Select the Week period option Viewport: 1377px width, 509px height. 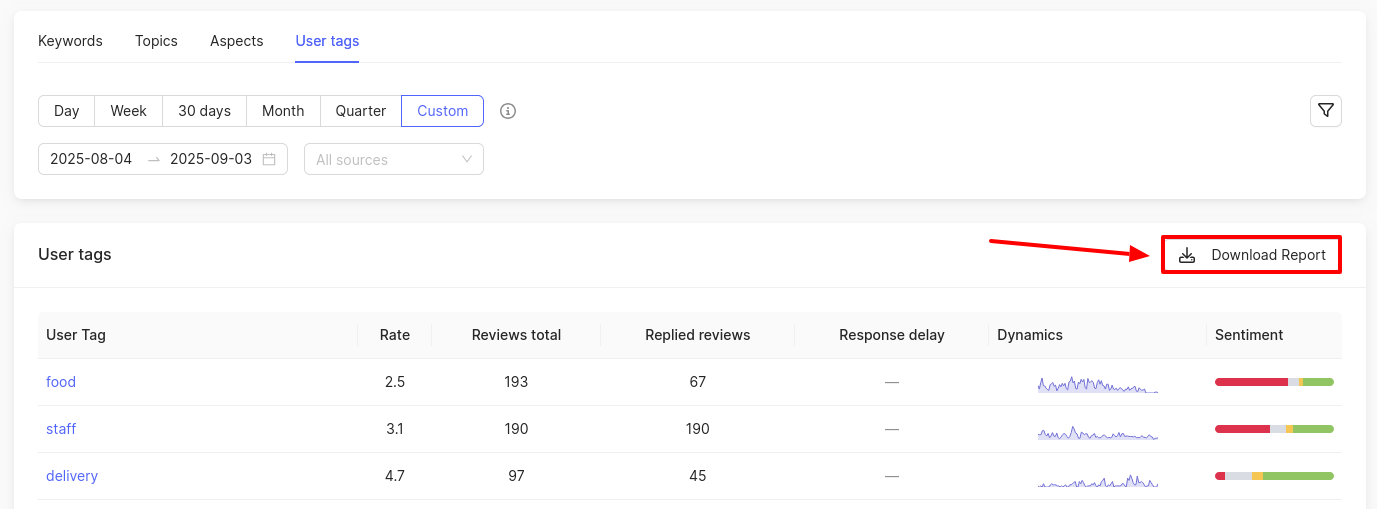(x=128, y=111)
